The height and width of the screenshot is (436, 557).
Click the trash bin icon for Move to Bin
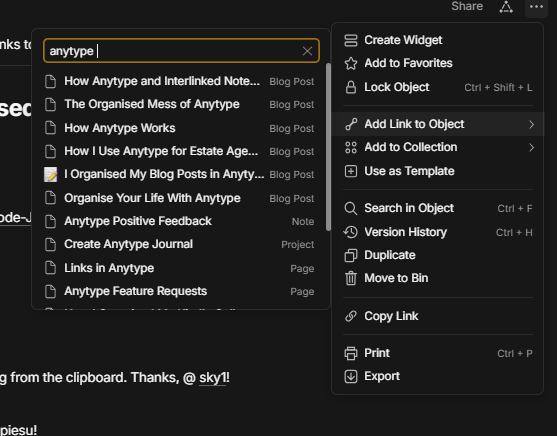[351, 278]
